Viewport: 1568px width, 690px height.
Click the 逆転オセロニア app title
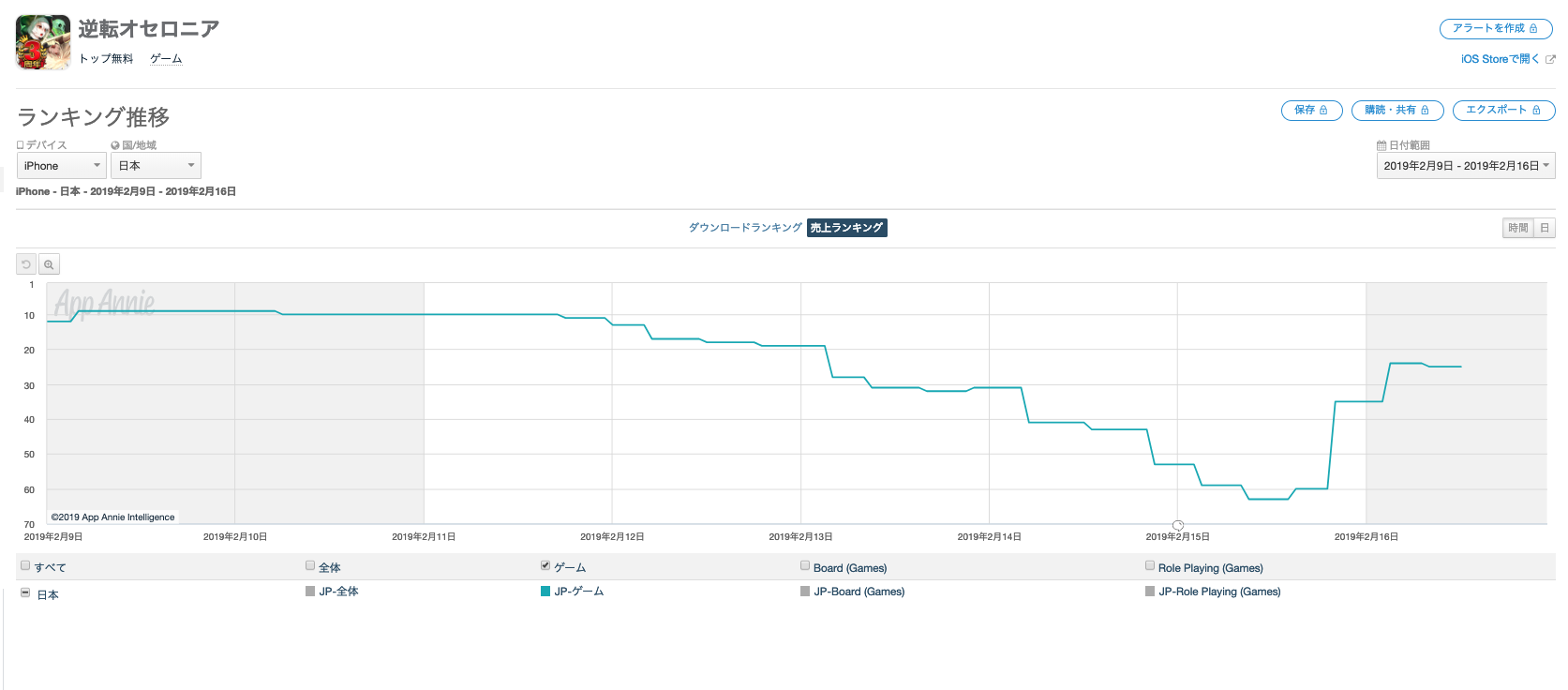149,29
